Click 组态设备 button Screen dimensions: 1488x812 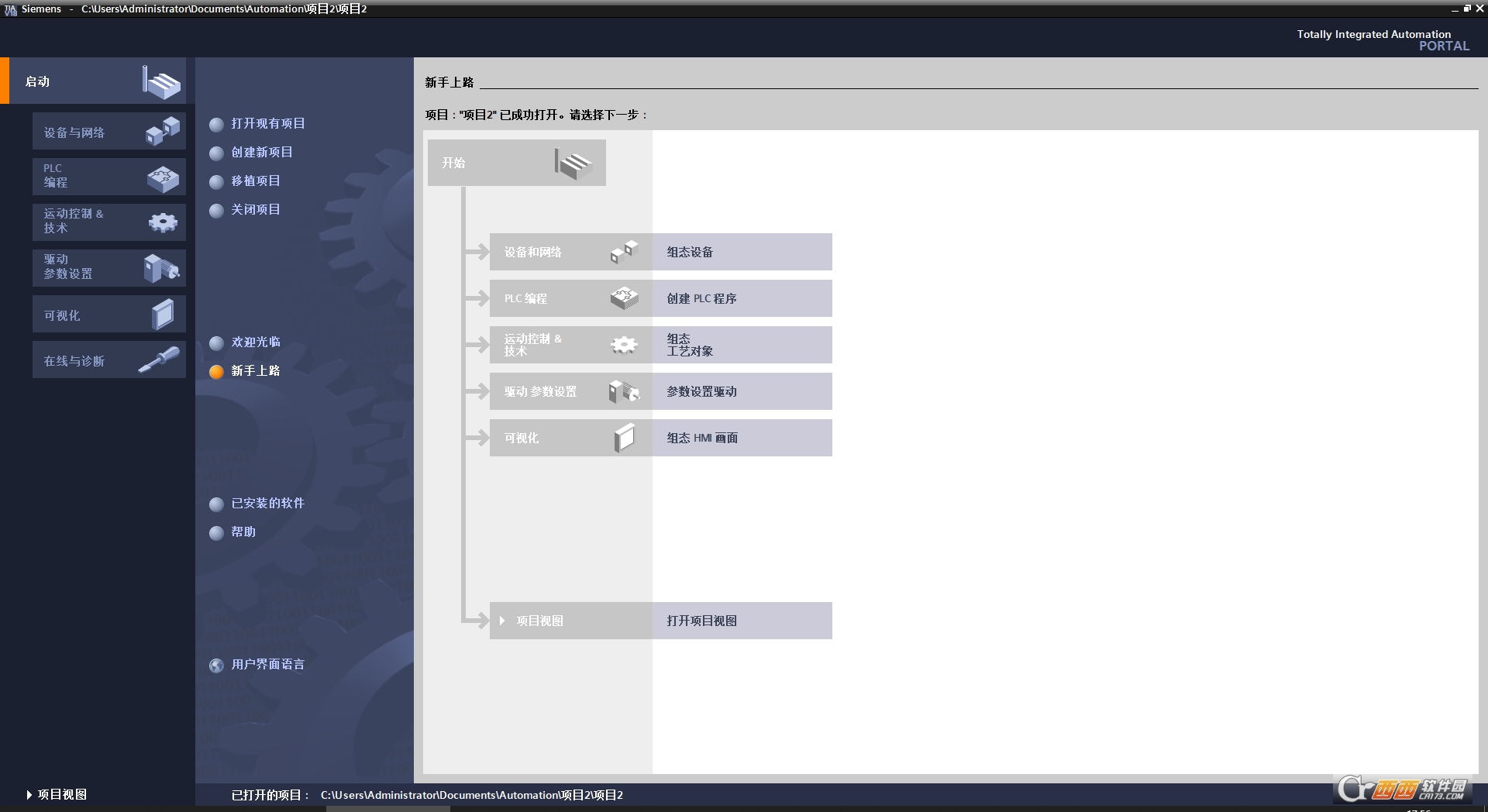[742, 252]
